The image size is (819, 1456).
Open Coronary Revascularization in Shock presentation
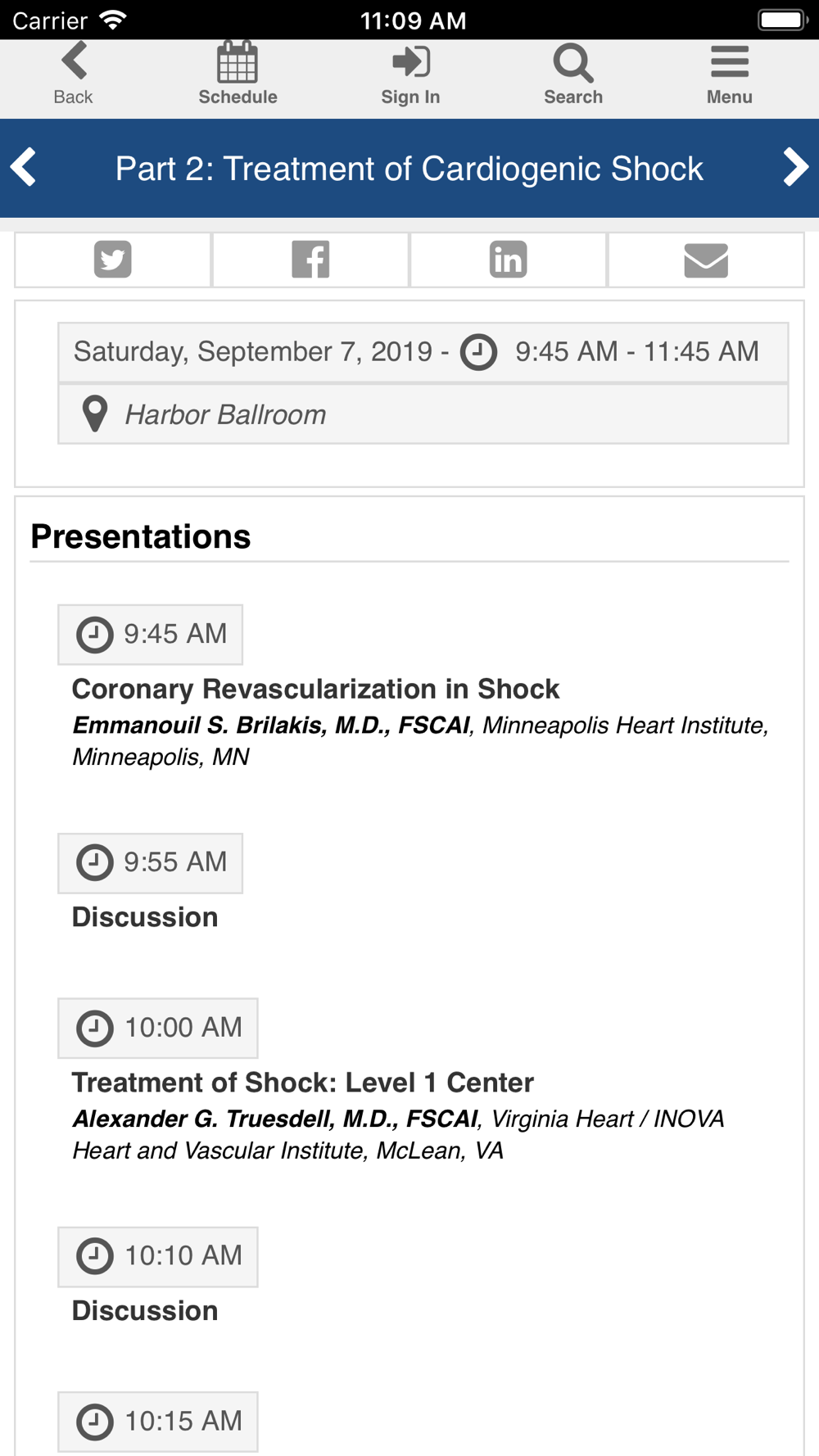click(315, 689)
